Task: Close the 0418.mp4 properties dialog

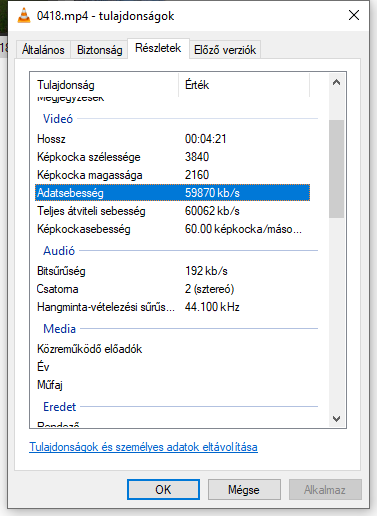Action: [x=354, y=15]
